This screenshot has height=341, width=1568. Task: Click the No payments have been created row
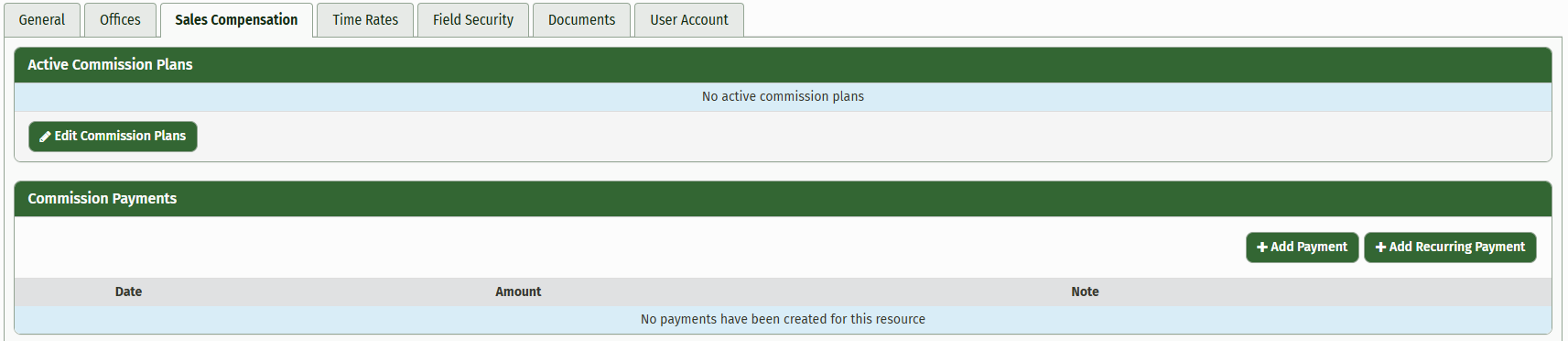click(783, 320)
